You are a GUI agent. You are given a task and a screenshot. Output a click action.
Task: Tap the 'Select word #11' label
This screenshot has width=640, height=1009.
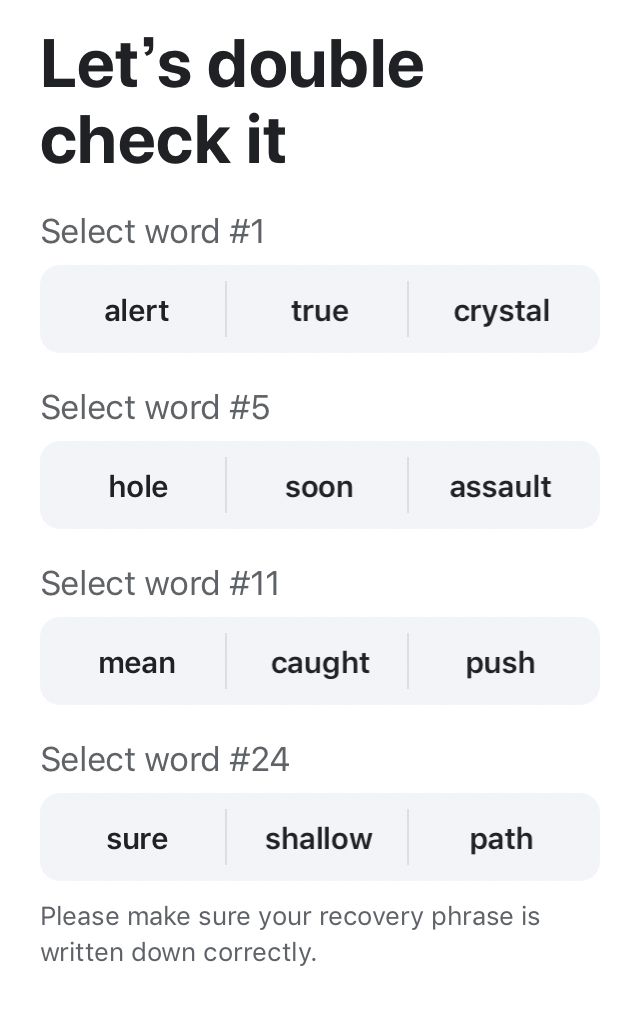(x=160, y=584)
